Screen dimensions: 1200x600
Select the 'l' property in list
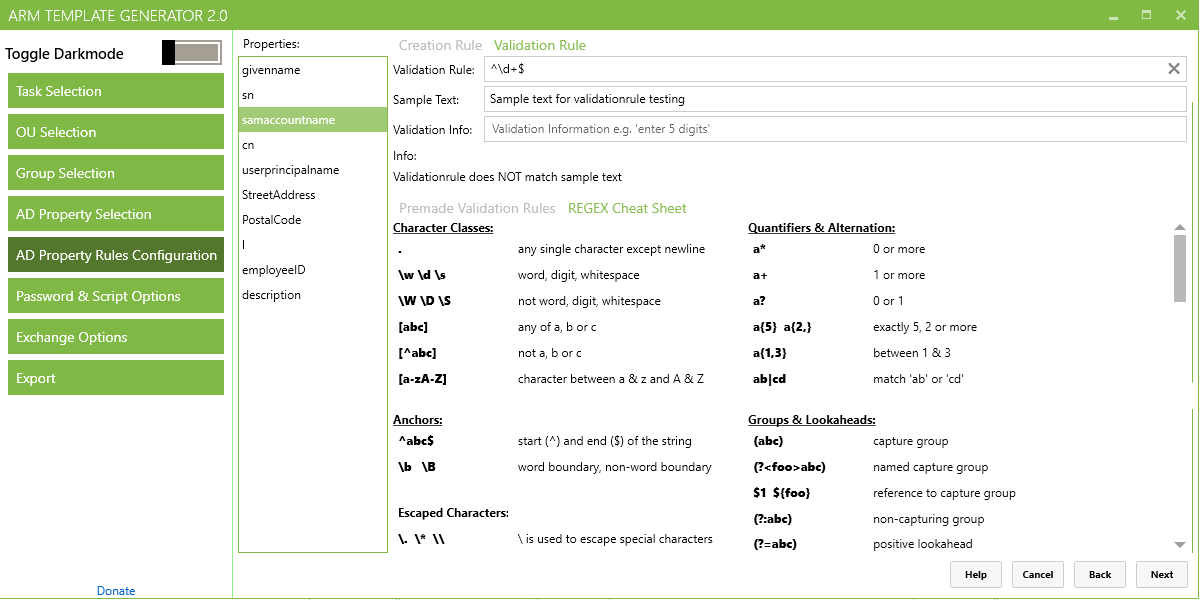[x=313, y=245]
